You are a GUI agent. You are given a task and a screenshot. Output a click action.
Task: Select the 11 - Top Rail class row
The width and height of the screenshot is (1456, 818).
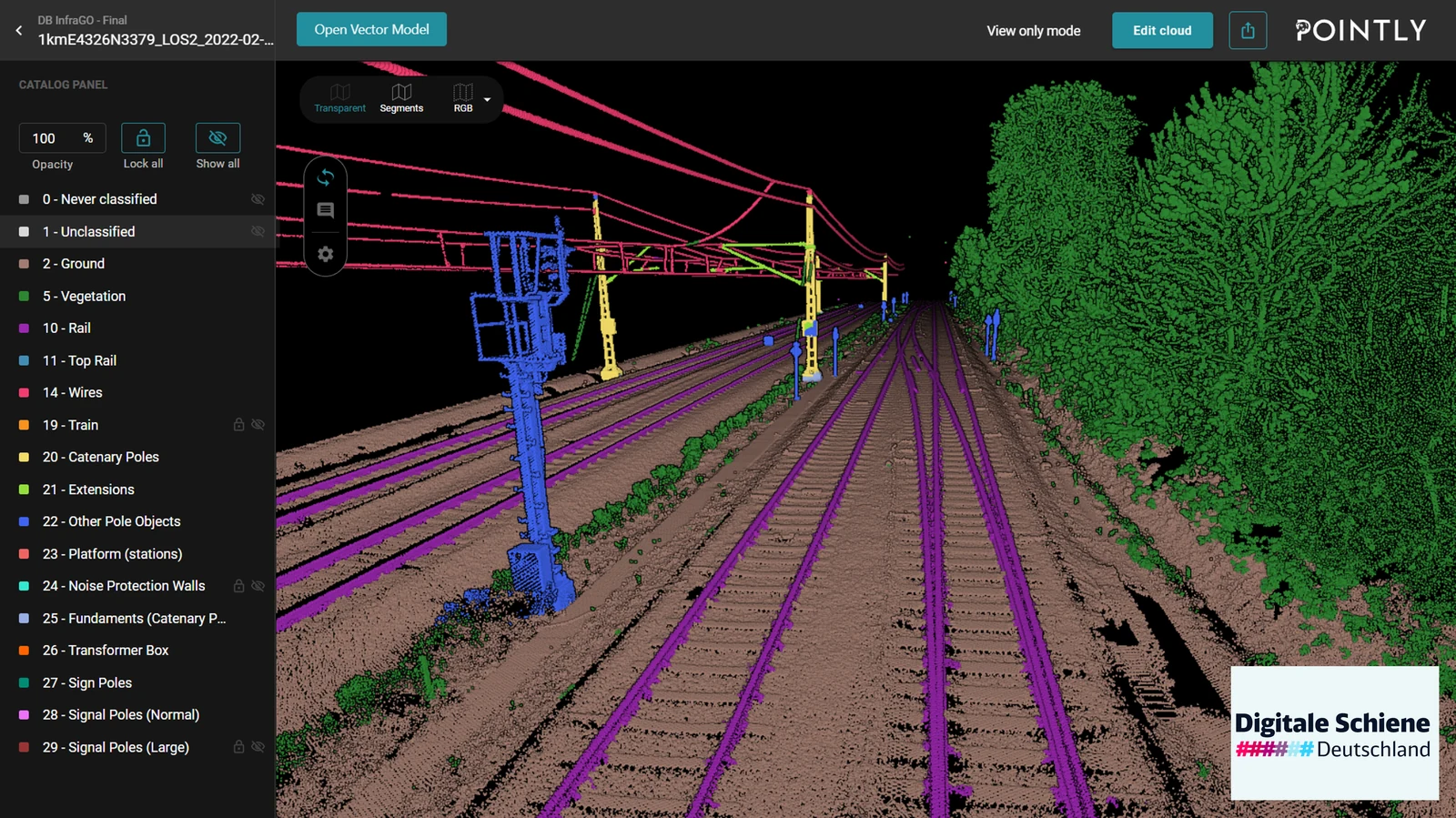click(x=137, y=360)
